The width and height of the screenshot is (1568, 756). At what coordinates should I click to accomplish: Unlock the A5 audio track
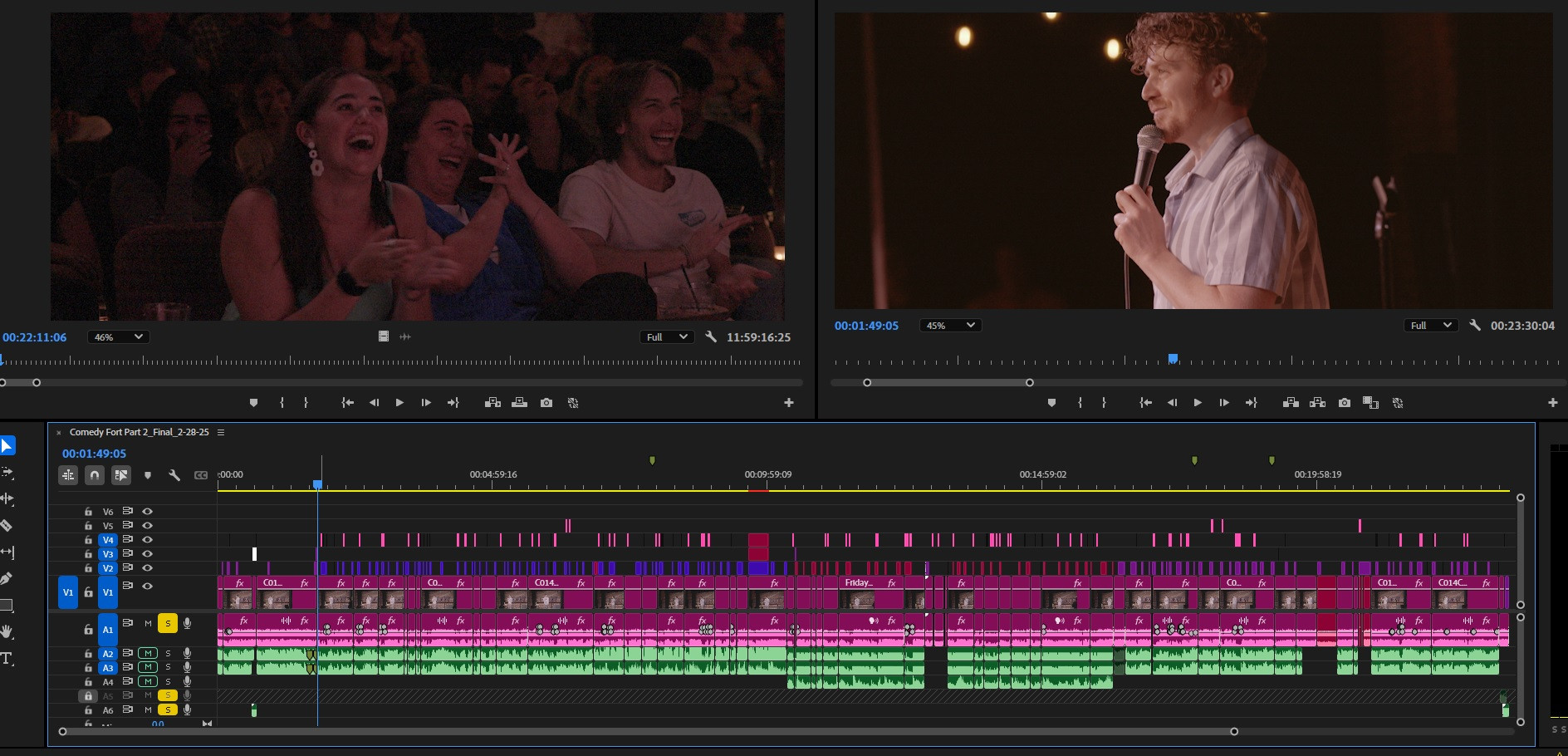click(x=88, y=696)
